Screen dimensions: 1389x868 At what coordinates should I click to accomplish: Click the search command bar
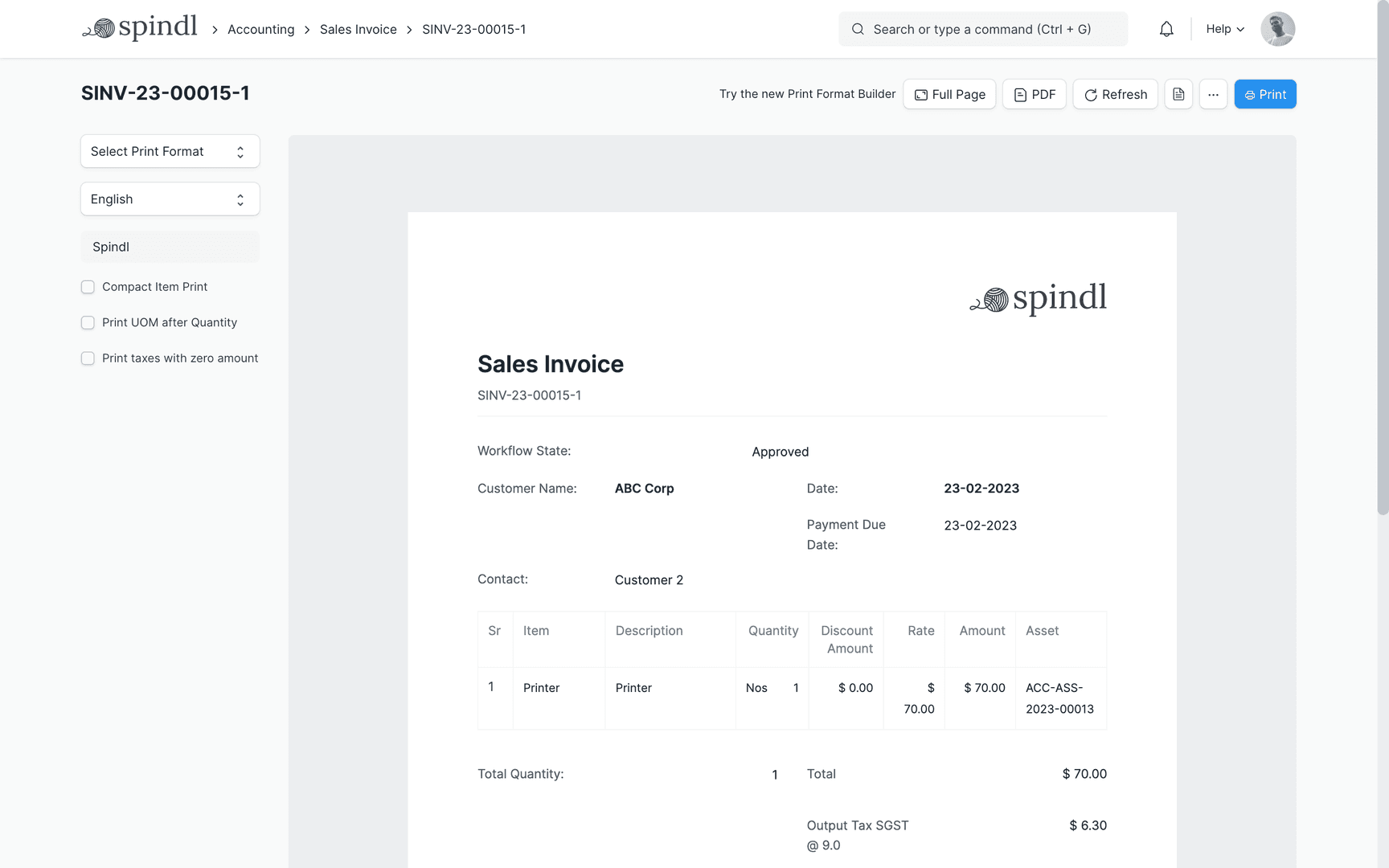[982, 29]
